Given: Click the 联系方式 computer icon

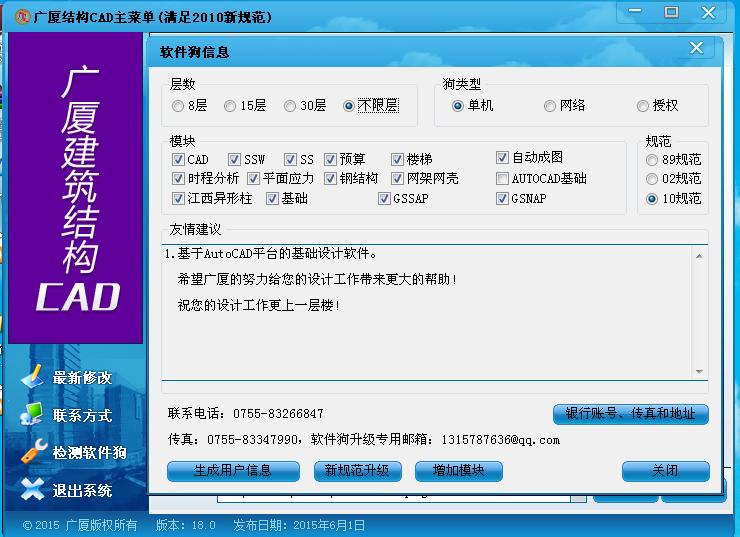Looking at the screenshot, I should [32, 414].
